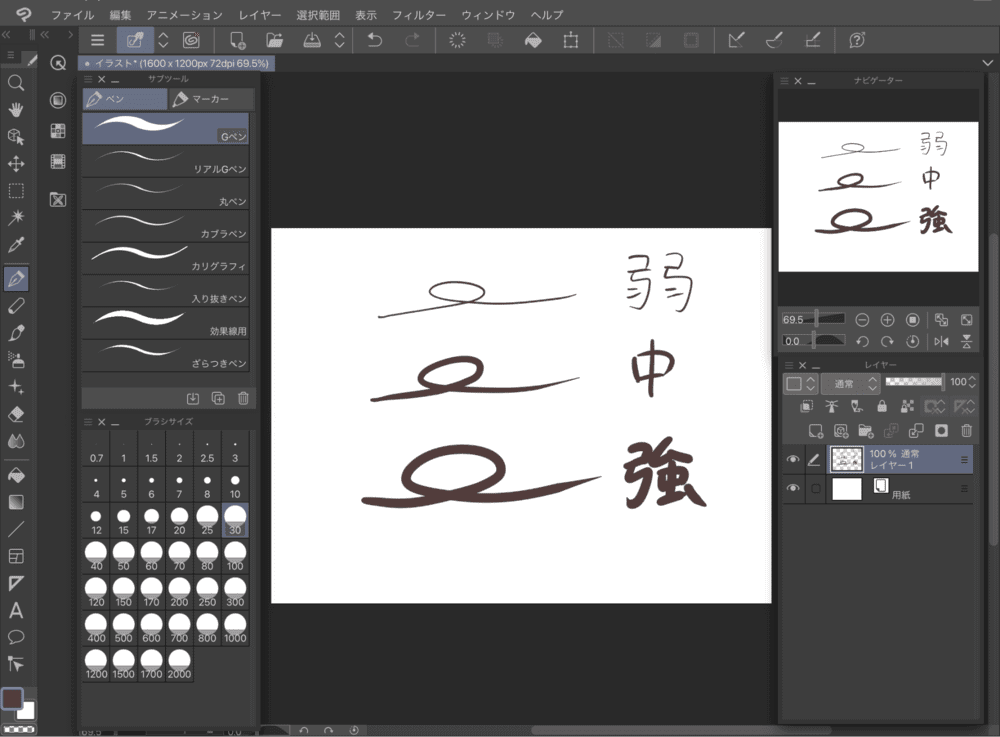1000x737 pixels.
Task: Click the Redo arrow in toolbar
Action: click(413, 40)
